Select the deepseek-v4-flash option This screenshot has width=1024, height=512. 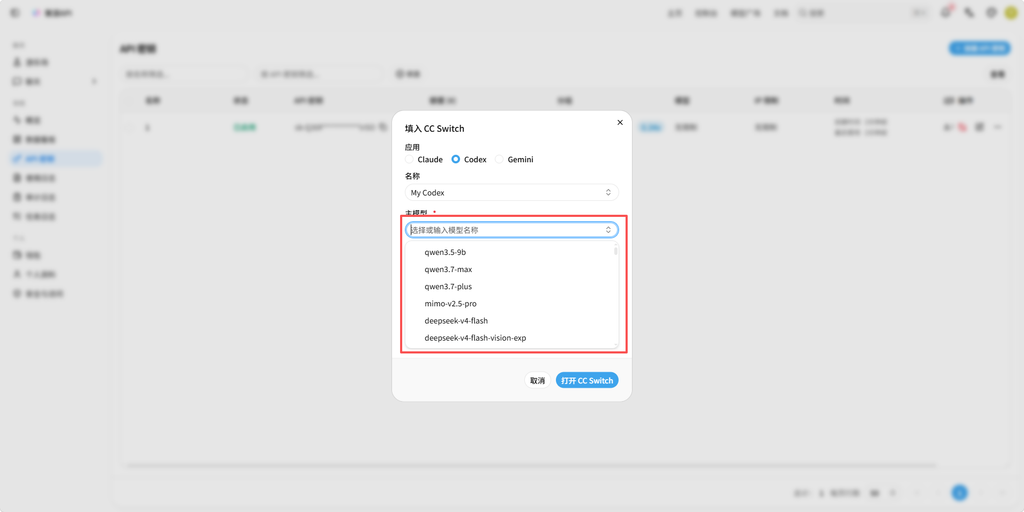tap(509, 321)
